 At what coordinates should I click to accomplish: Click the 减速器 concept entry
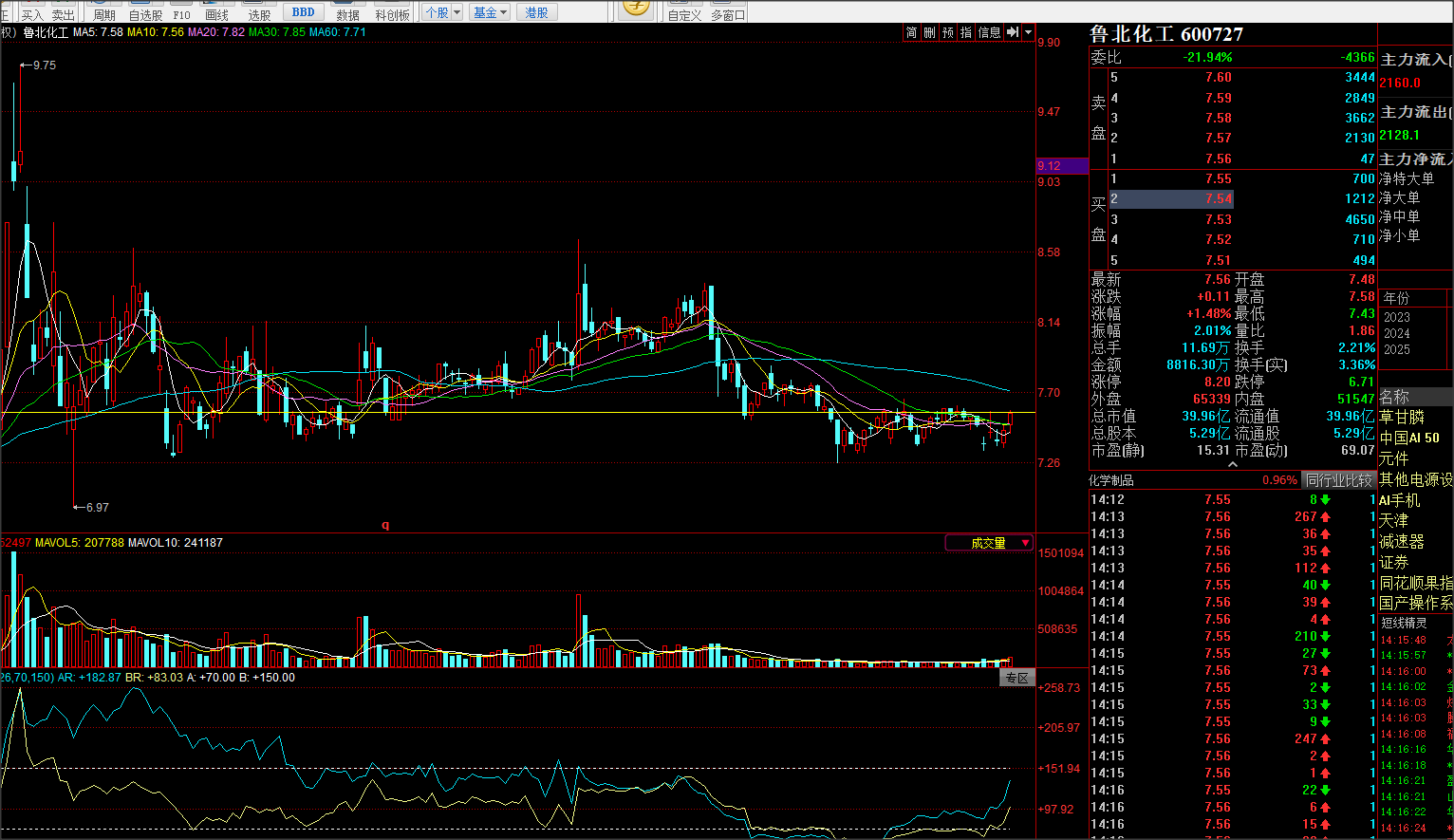click(x=1402, y=541)
